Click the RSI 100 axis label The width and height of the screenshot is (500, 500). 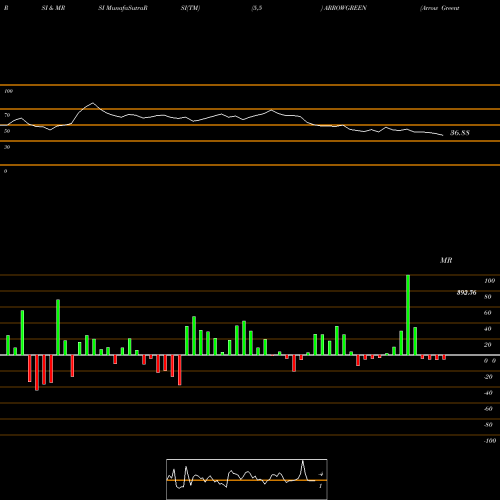8,91
